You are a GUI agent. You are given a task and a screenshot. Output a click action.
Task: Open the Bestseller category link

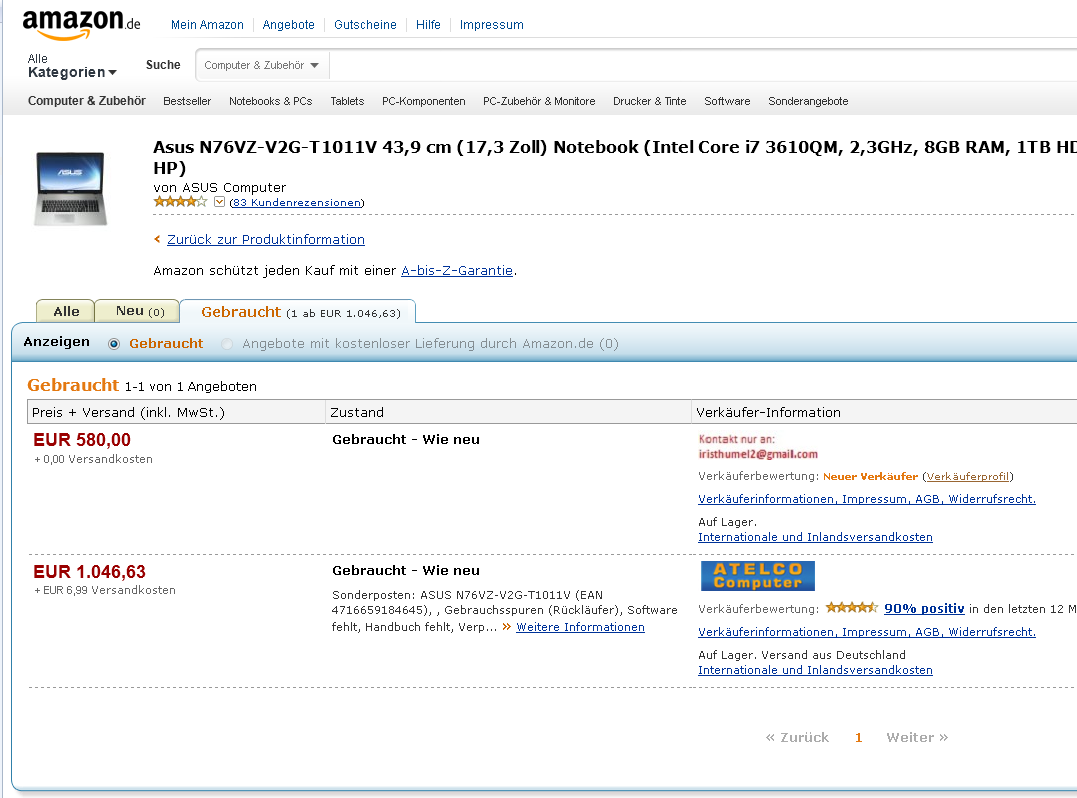tap(187, 101)
